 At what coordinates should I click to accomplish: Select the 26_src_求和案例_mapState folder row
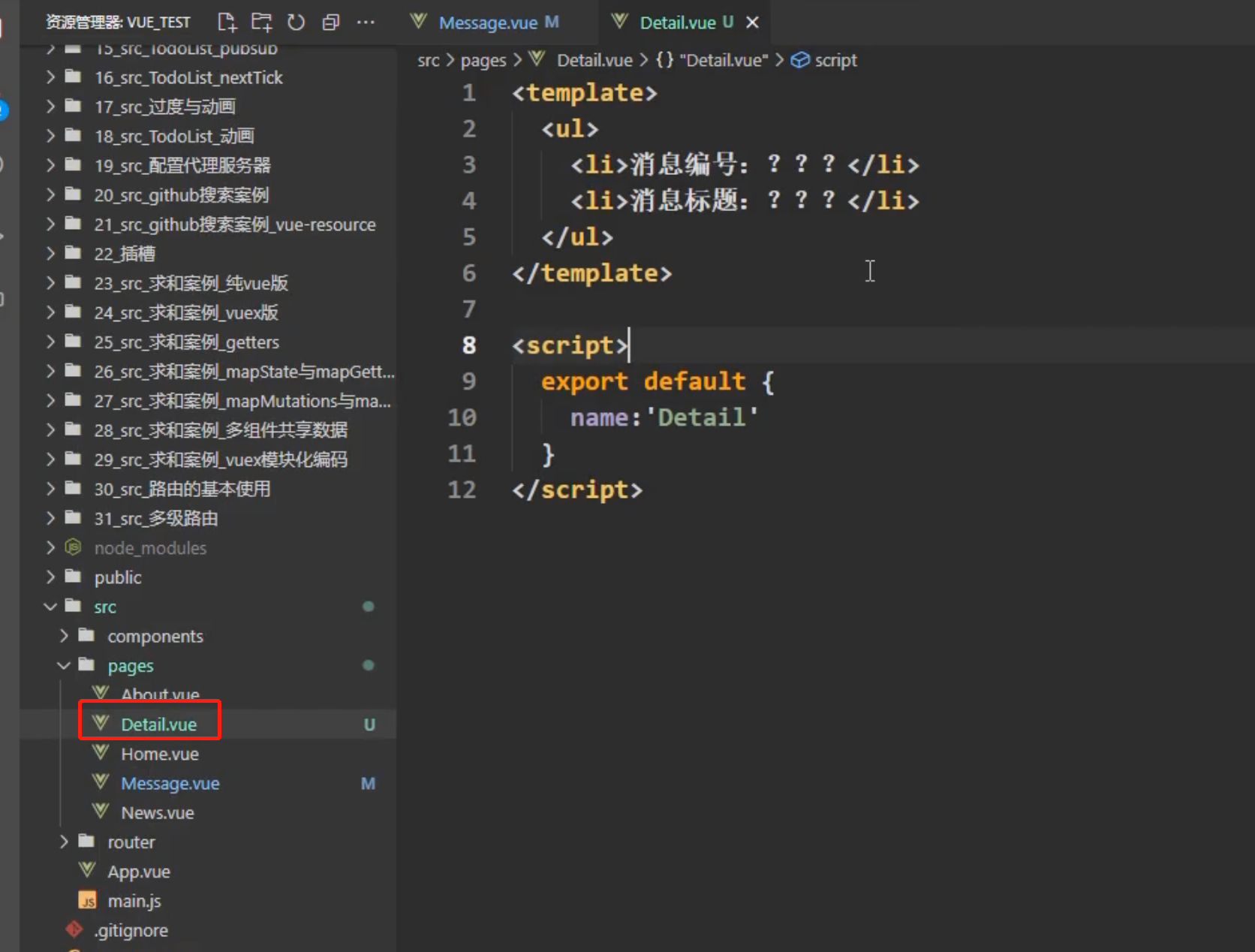pos(208,372)
